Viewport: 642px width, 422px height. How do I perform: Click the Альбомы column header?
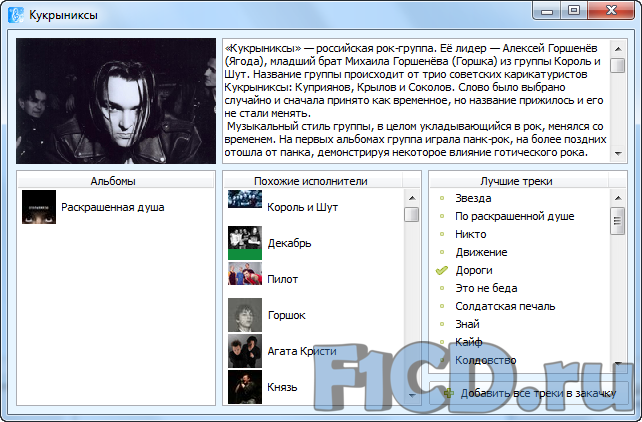pyautogui.click(x=116, y=181)
